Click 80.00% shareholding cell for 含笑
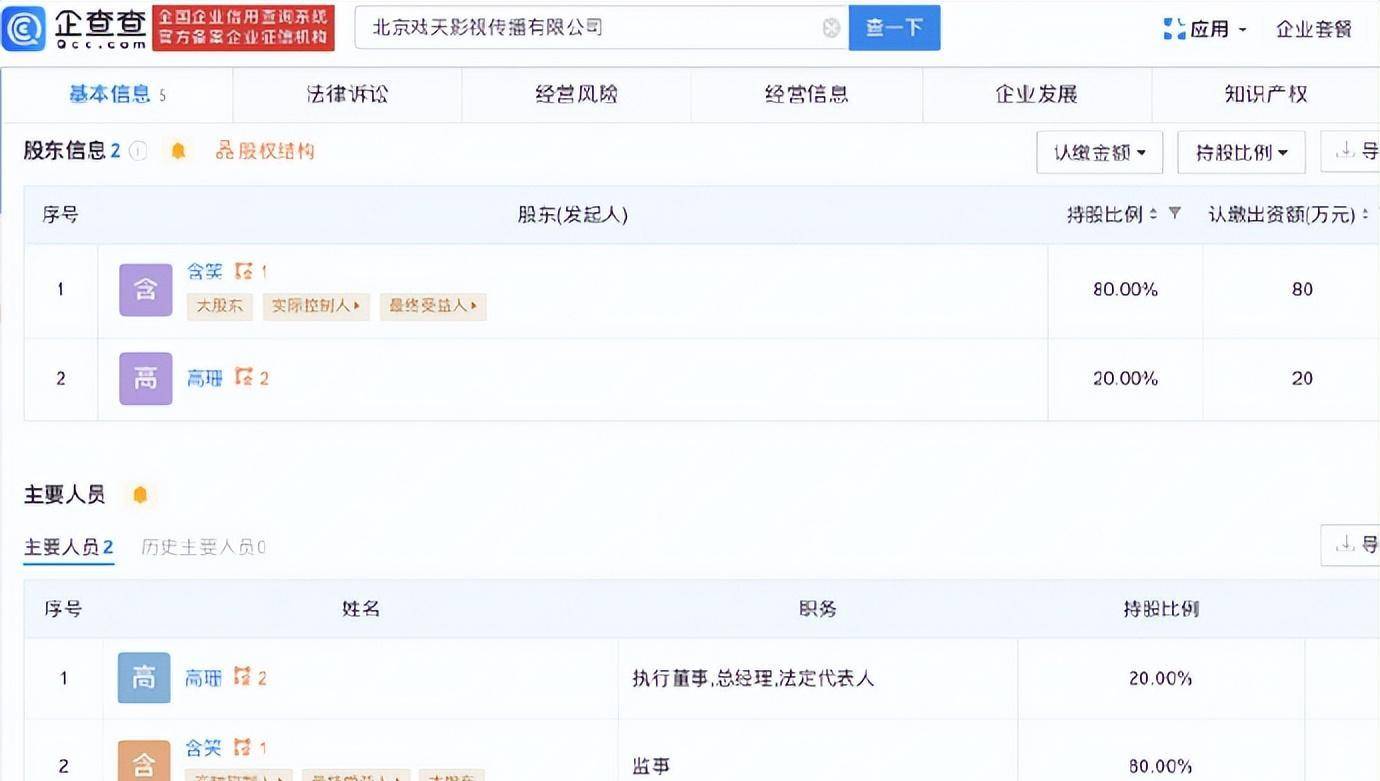 (1125, 290)
